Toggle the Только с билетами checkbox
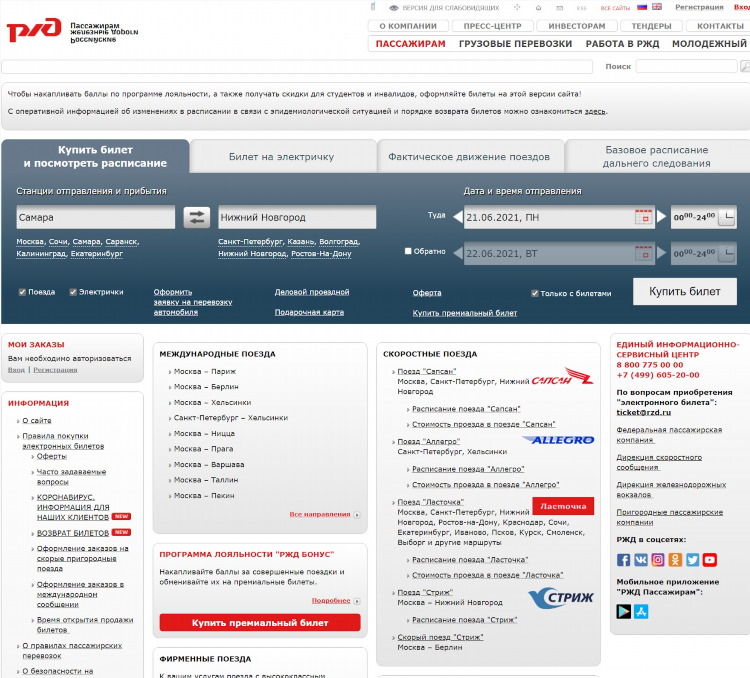 (535, 293)
